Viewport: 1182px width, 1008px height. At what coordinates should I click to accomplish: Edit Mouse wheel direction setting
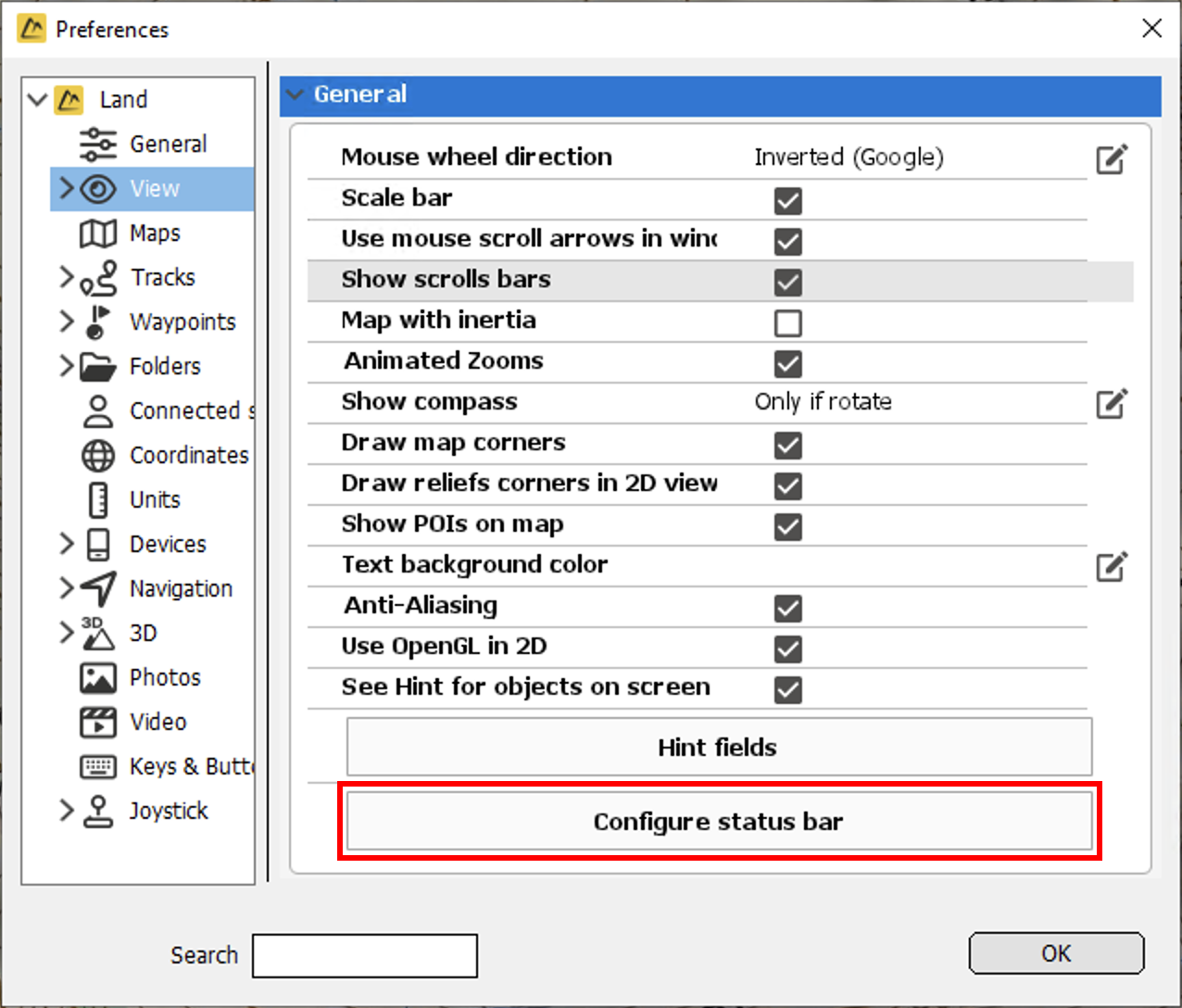(1111, 159)
